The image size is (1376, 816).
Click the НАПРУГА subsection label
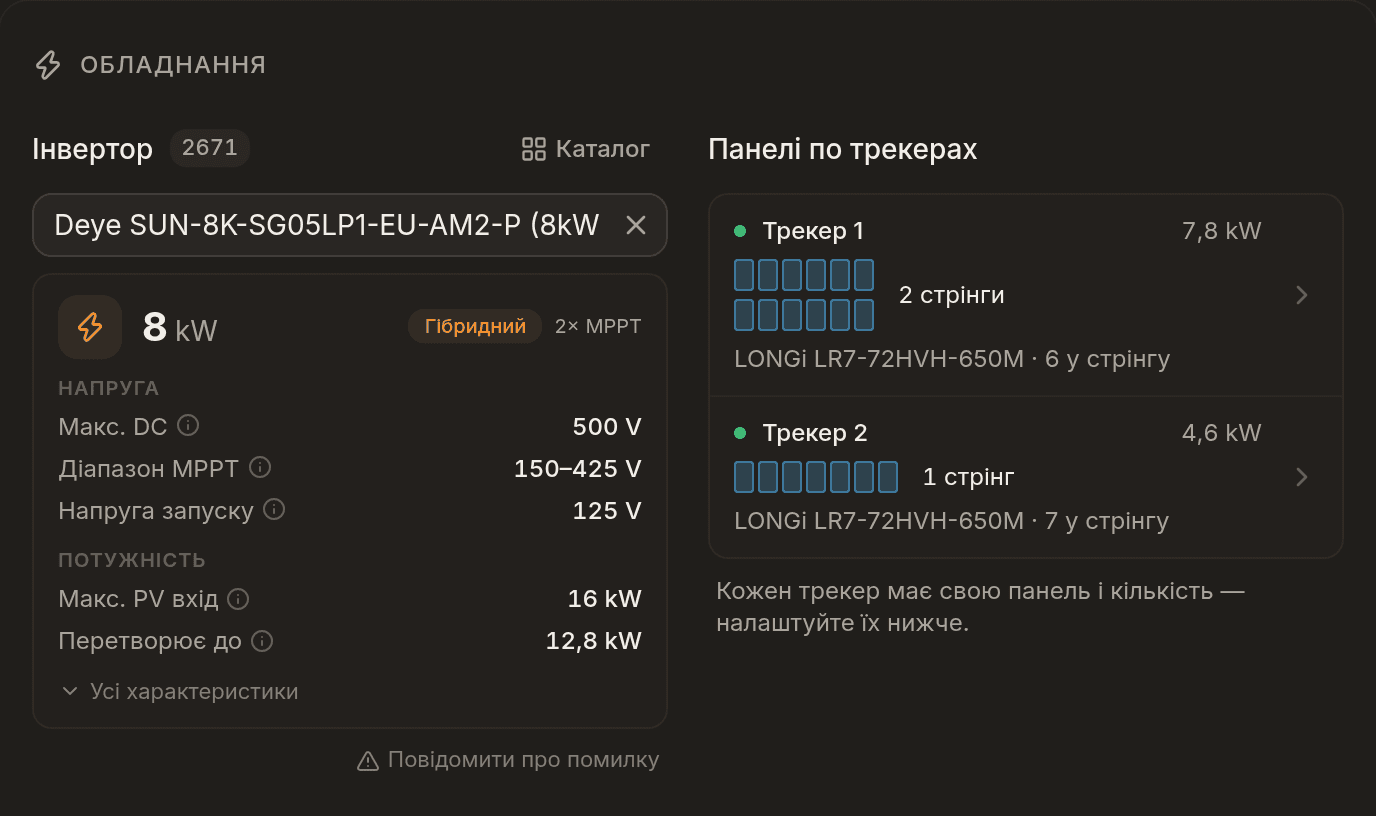109,388
